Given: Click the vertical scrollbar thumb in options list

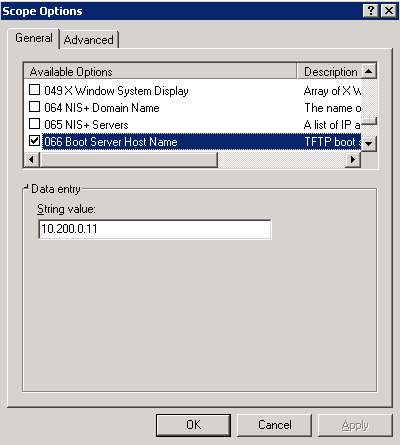Looking at the screenshot, I should pos(369,121).
